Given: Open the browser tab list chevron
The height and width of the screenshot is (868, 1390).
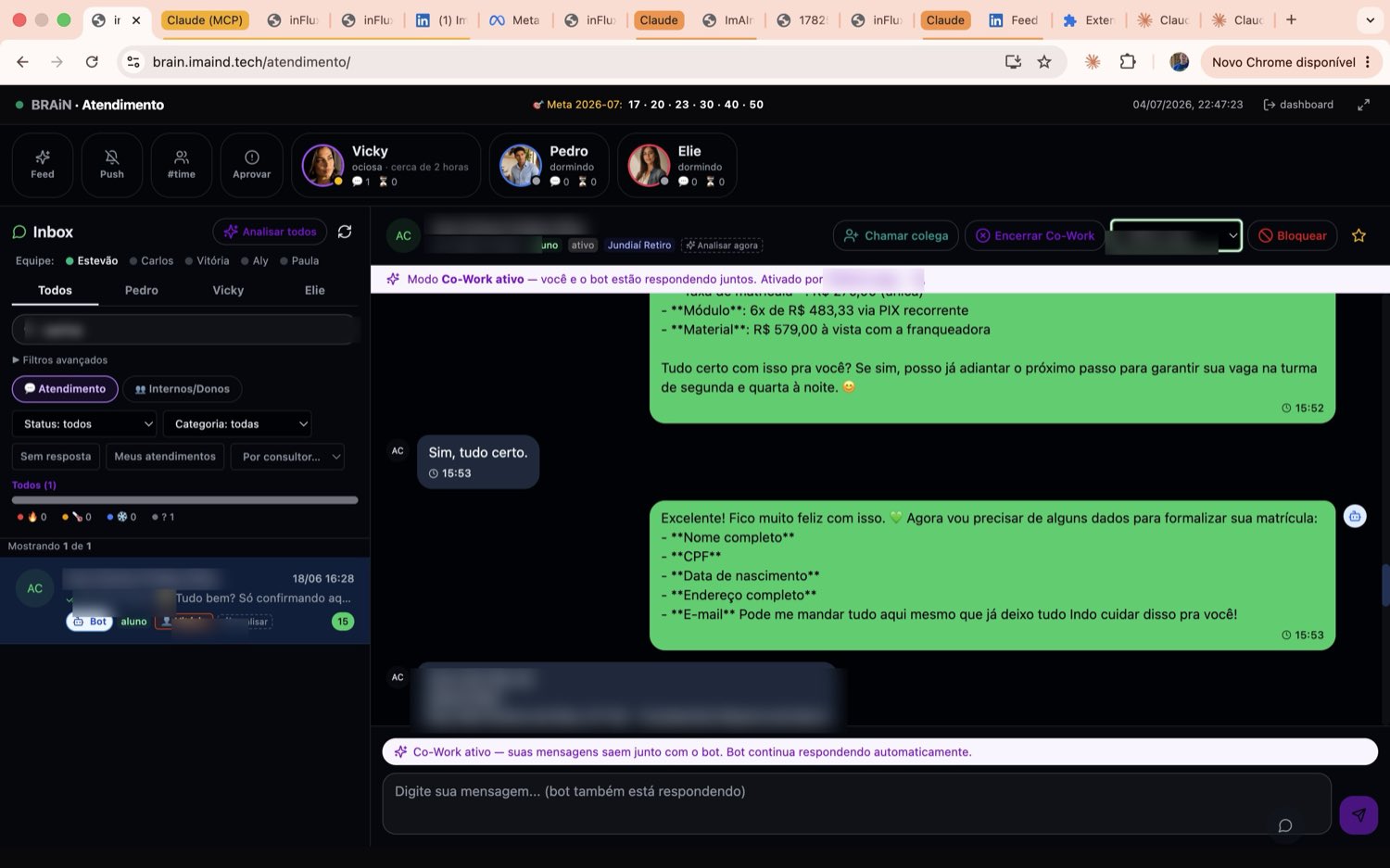Looking at the screenshot, I should pos(1370,19).
